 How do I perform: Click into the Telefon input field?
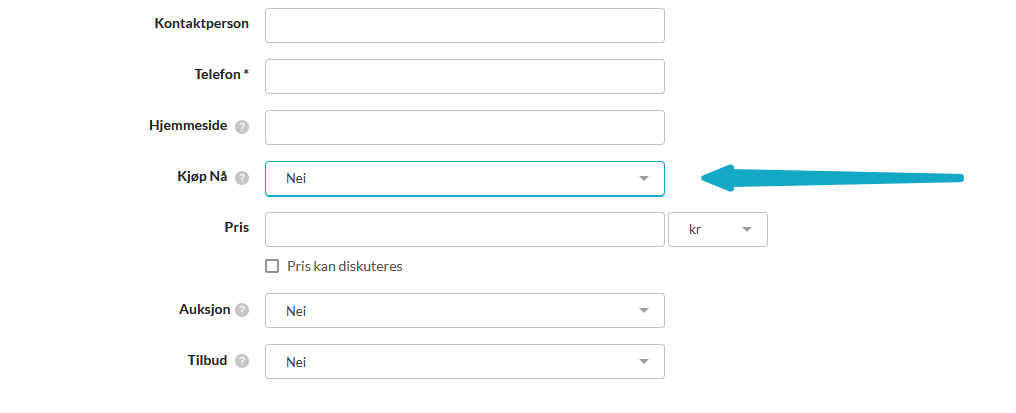pyautogui.click(x=464, y=76)
